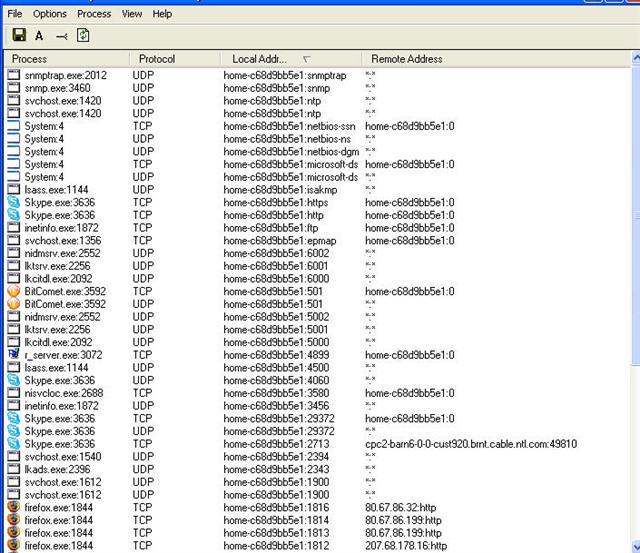Viewport: 640px width, 553px height.
Task: Click BitComet icon in UDP 501 row
Action: click(x=13, y=304)
